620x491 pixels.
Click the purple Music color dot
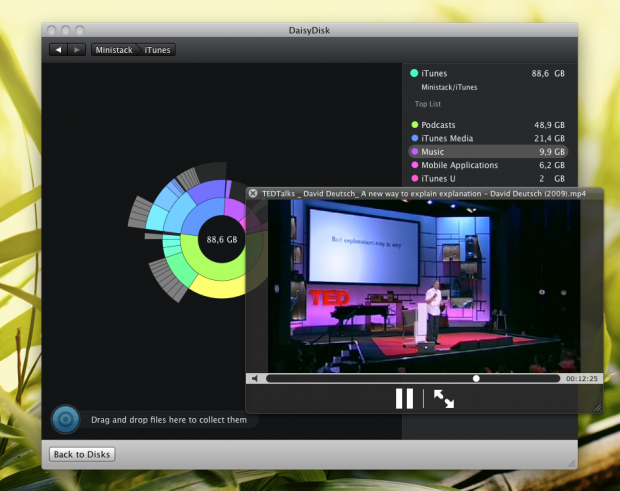(415, 151)
